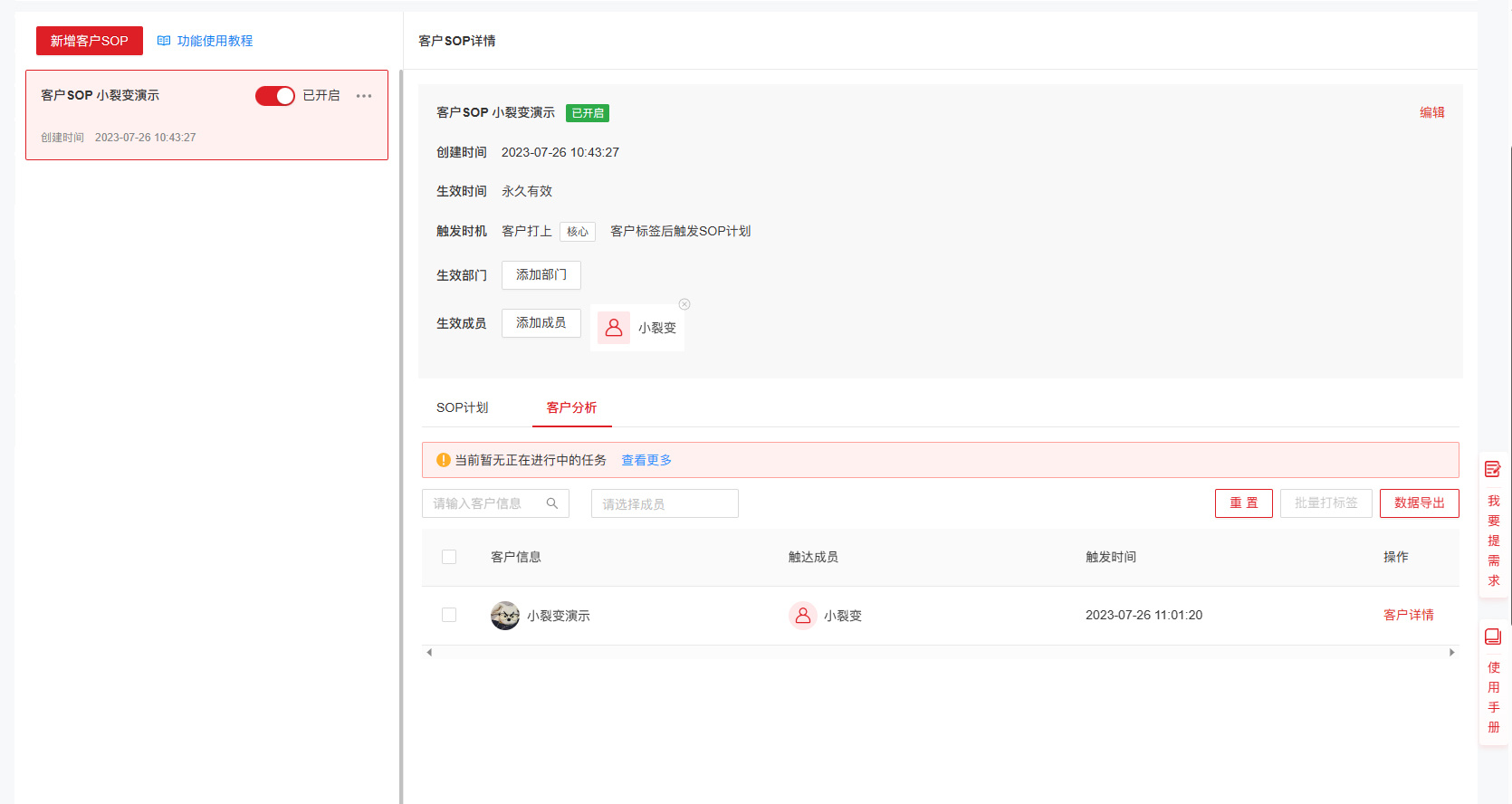Viewport: 1512px width, 804px height.
Task: Click the 我要提需求 feedback icon
Action: 1493,469
